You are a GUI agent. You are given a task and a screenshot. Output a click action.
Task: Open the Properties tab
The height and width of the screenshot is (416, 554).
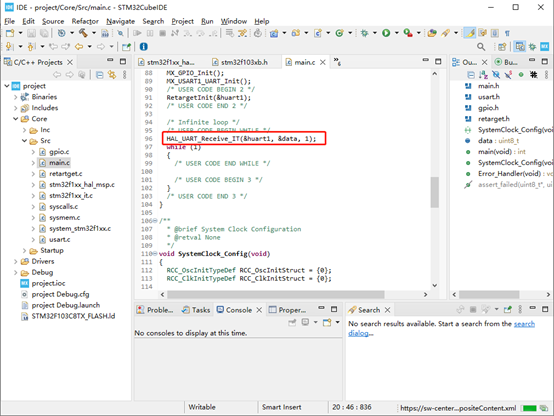288,310
